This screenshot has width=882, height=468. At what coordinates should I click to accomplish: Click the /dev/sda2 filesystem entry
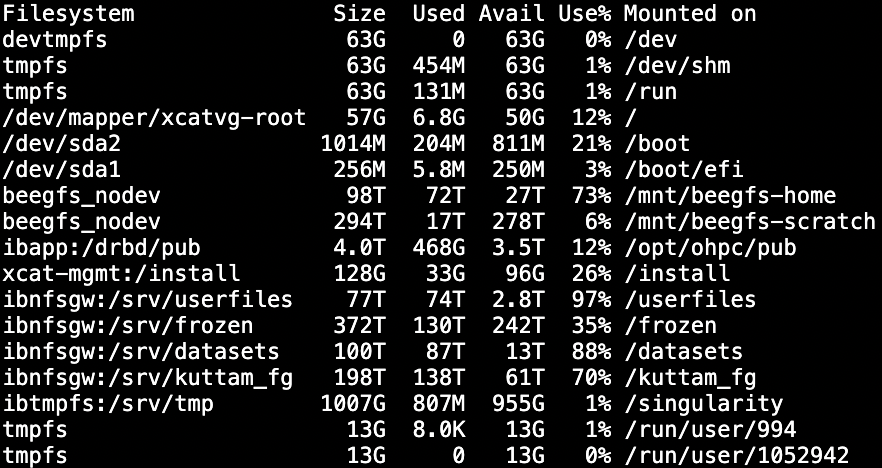coord(62,144)
